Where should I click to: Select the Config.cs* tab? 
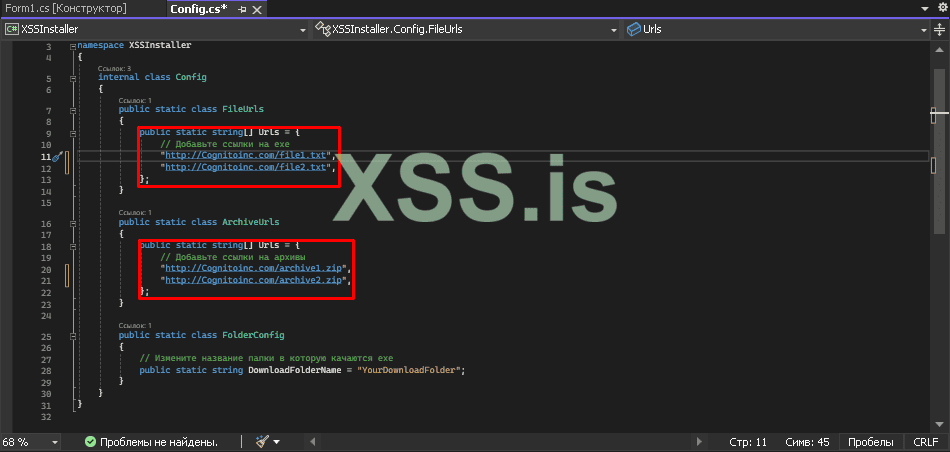pos(199,9)
